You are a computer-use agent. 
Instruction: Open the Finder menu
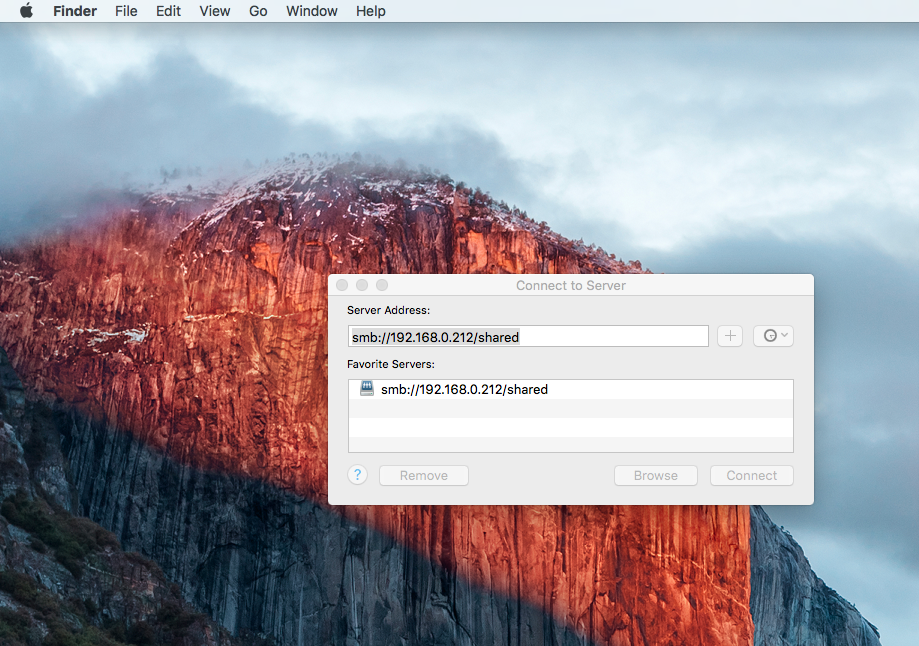point(75,11)
